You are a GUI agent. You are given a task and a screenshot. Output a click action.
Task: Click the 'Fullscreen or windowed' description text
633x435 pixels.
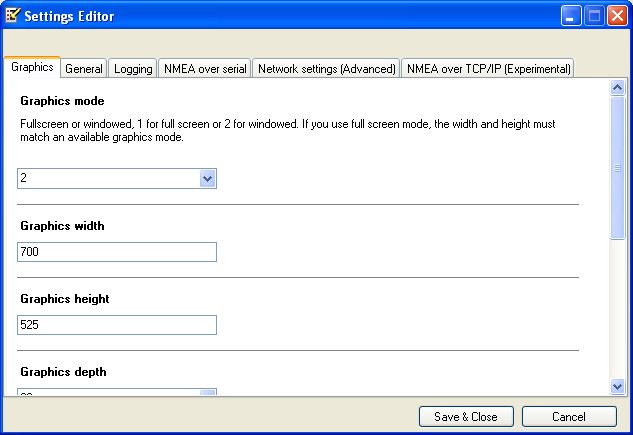pyautogui.click(x=288, y=130)
